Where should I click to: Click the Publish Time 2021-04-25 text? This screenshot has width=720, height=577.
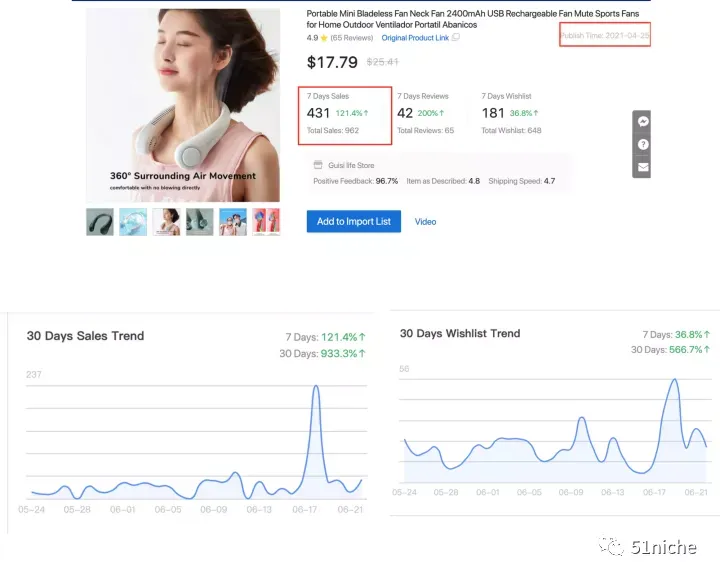[x=605, y=35]
